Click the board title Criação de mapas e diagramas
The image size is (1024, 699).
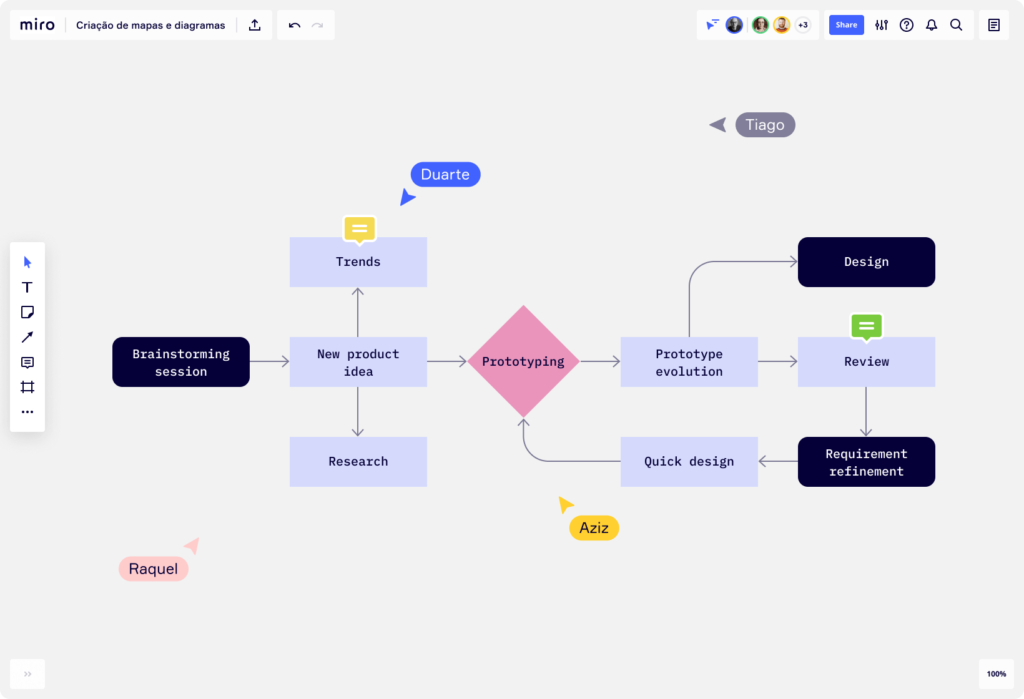151,24
